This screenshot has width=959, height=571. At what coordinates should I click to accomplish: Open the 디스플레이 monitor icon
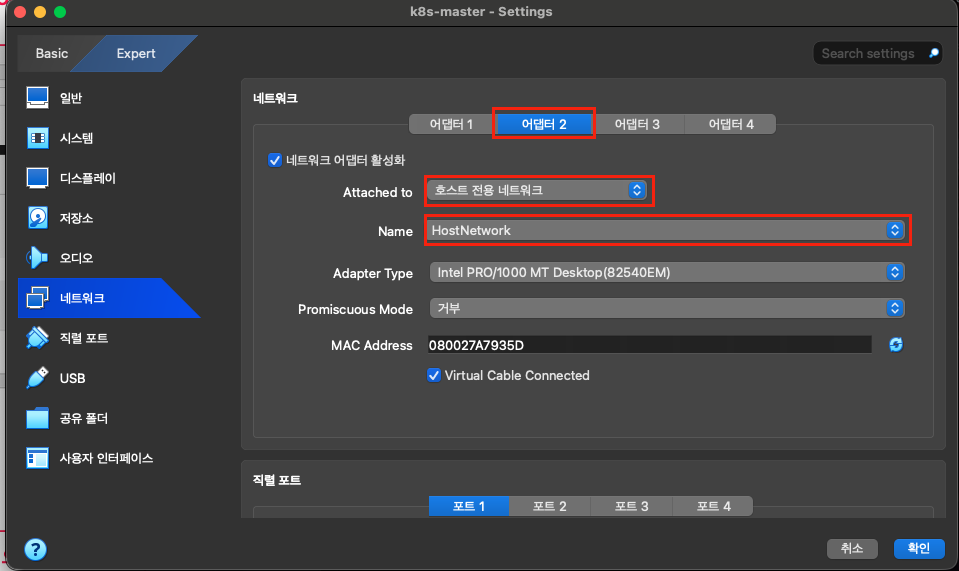[37, 178]
